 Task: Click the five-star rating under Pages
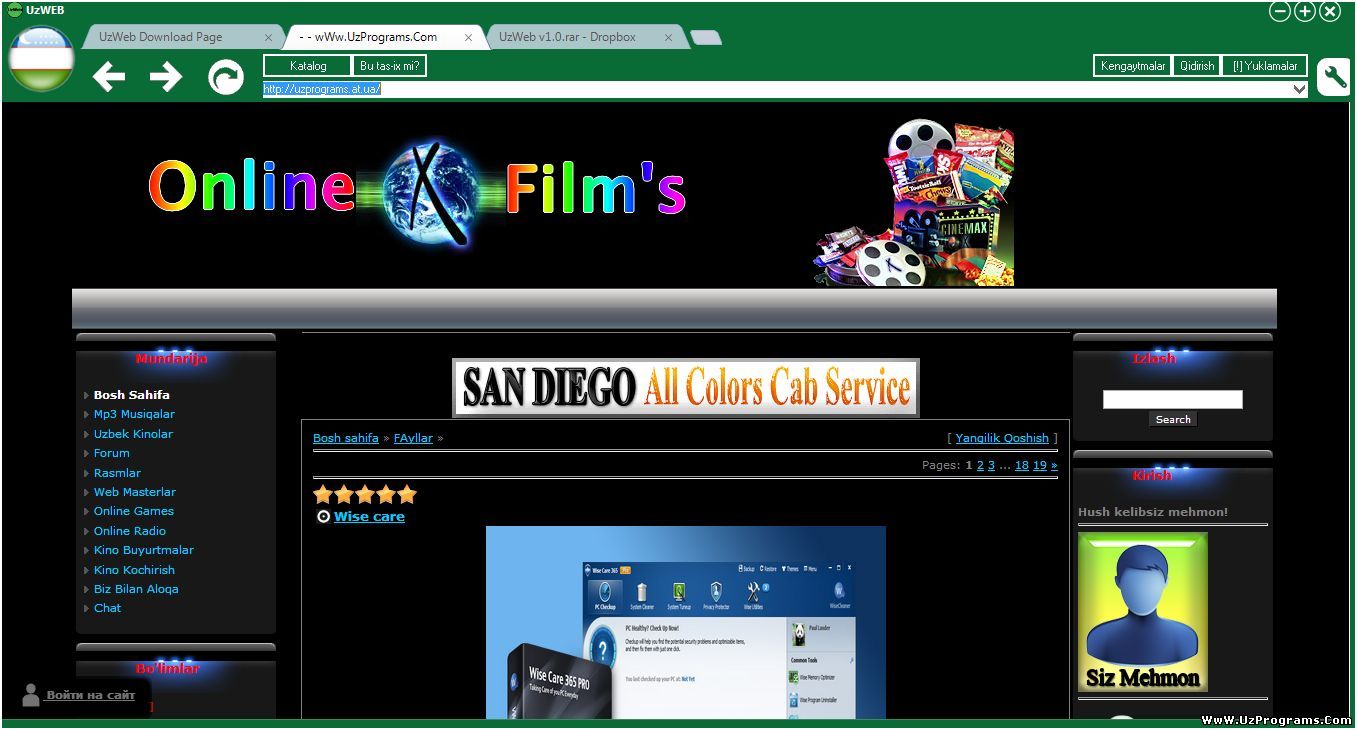click(x=365, y=494)
